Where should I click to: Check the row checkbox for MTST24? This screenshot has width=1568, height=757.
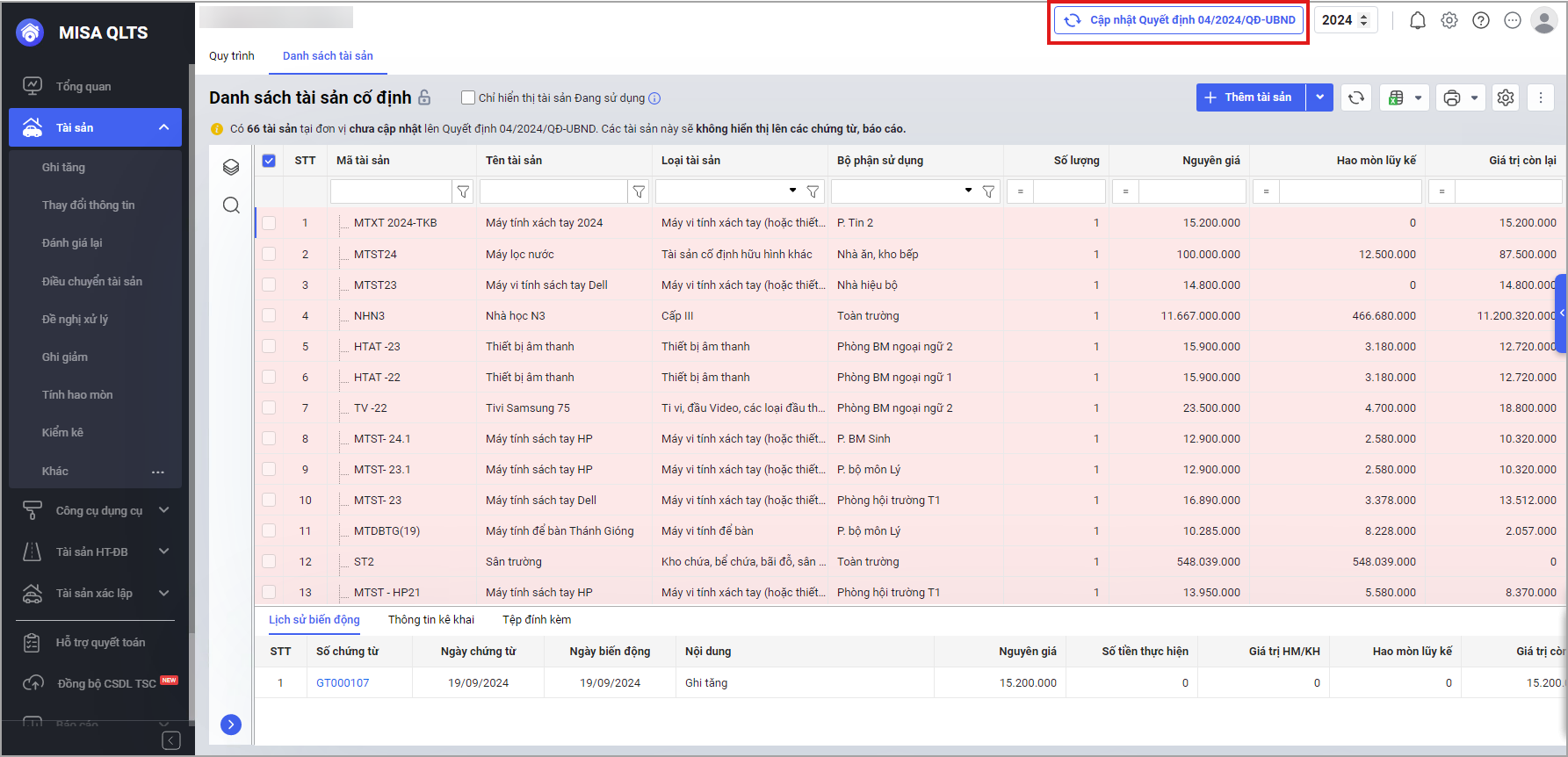coord(269,254)
